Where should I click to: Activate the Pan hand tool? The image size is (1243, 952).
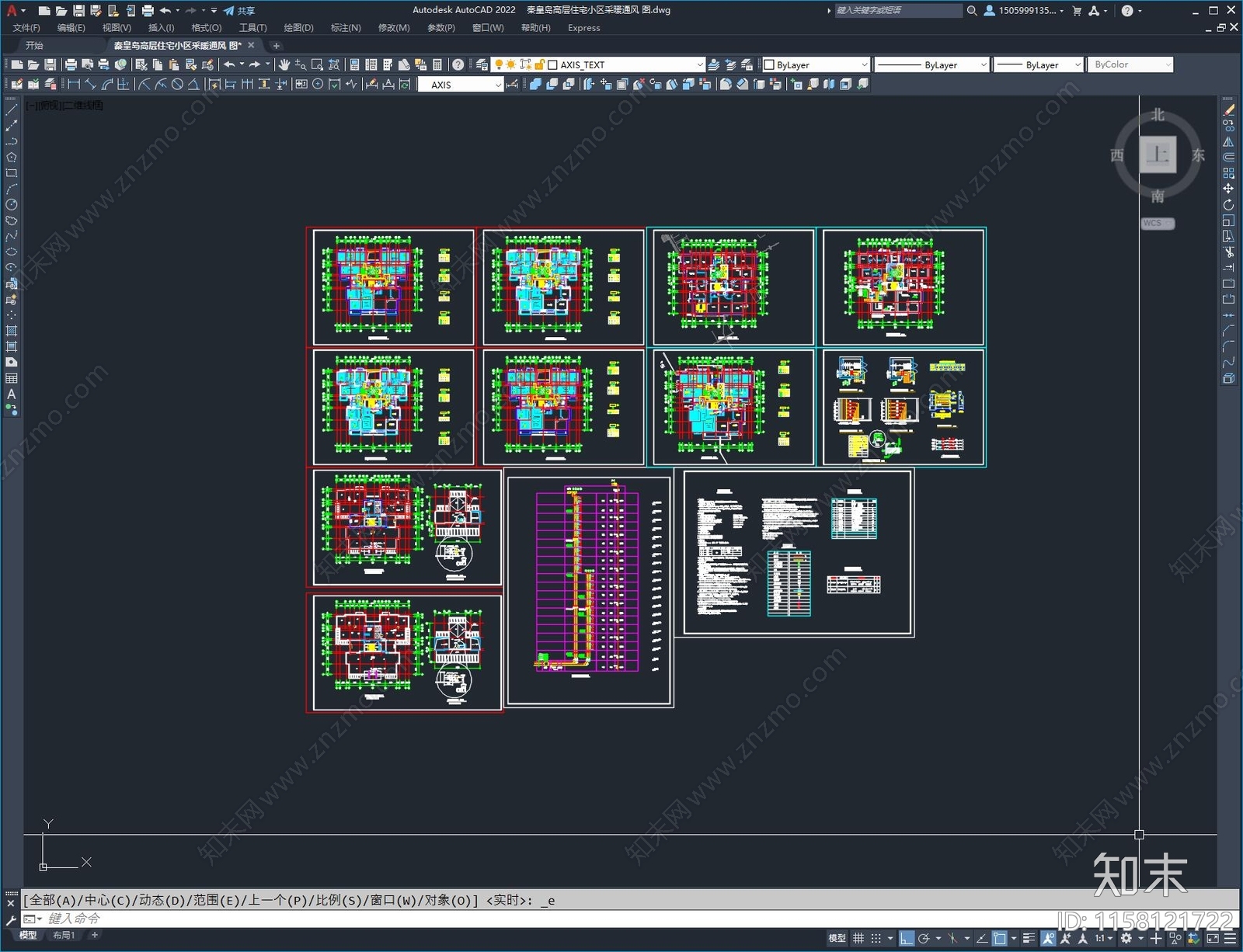[x=284, y=65]
